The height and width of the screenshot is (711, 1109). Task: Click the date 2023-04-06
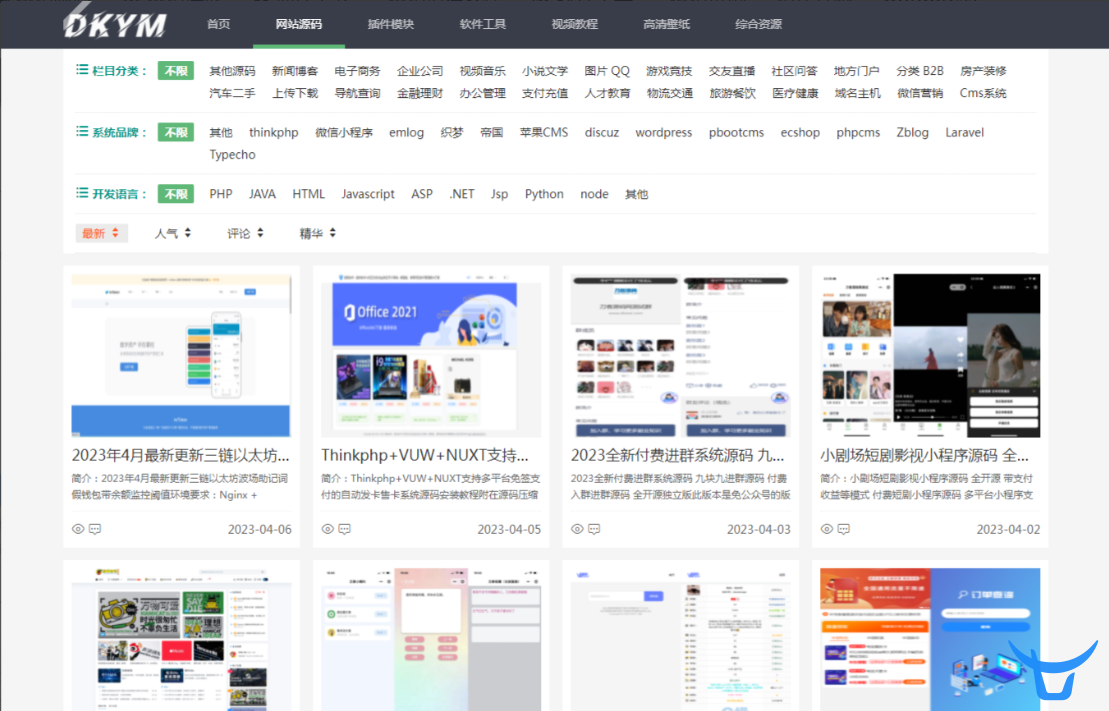pyautogui.click(x=260, y=529)
